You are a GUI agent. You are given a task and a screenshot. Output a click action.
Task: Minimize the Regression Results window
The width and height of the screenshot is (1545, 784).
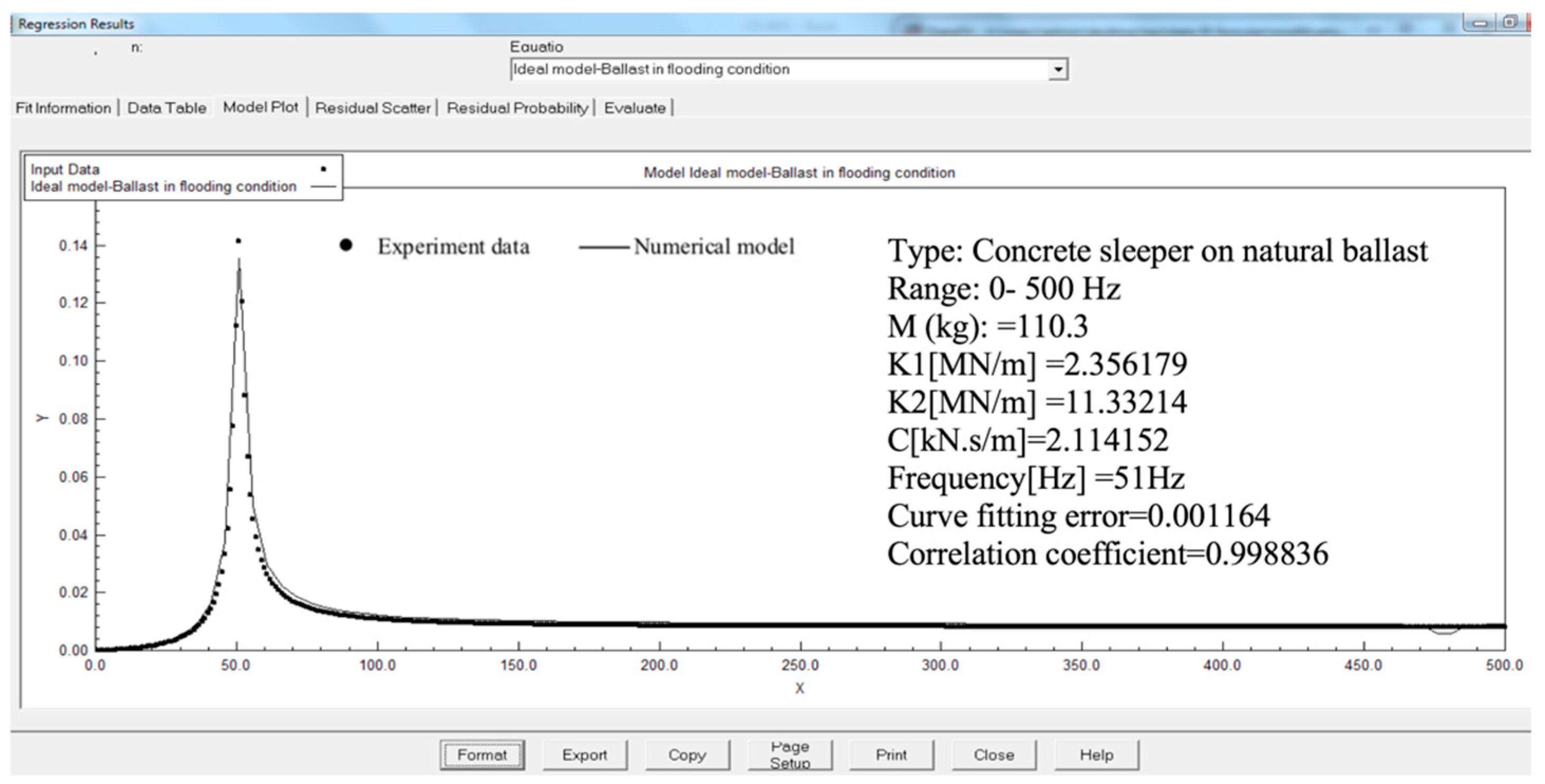[1481, 23]
